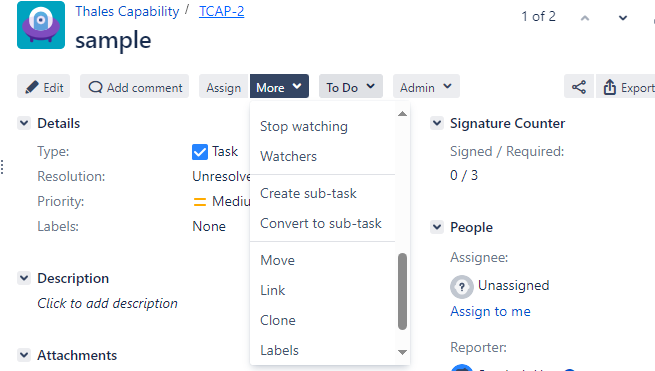Image resolution: width=655 pixels, height=371 pixels.
Task: Click the Export button
Action: [x=626, y=87]
